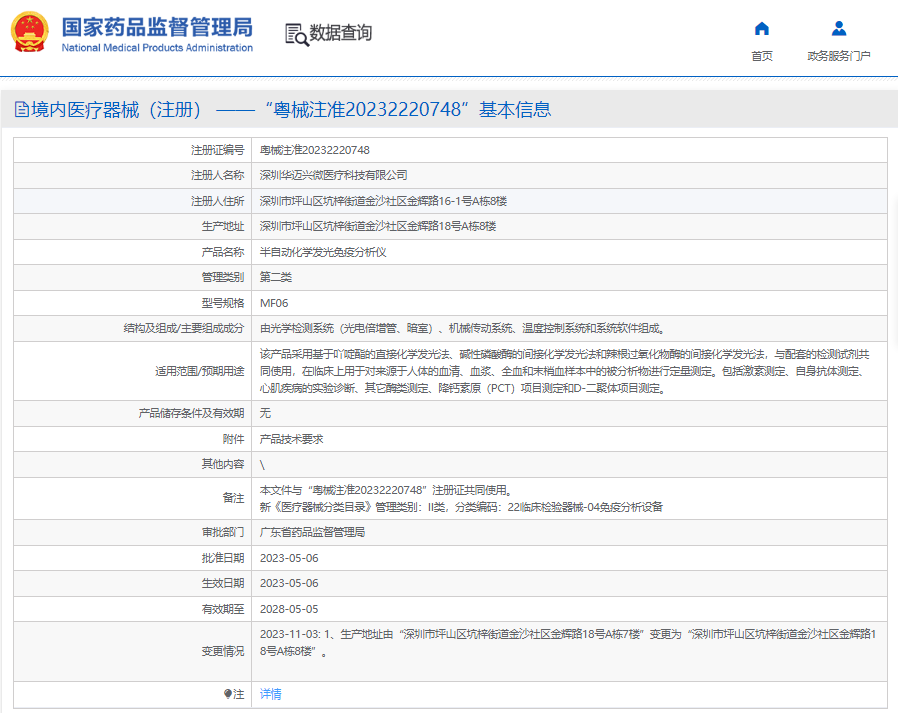Click expiry date 2028-05-05
The width and height of the screenshot is (898, 713).
289,609
